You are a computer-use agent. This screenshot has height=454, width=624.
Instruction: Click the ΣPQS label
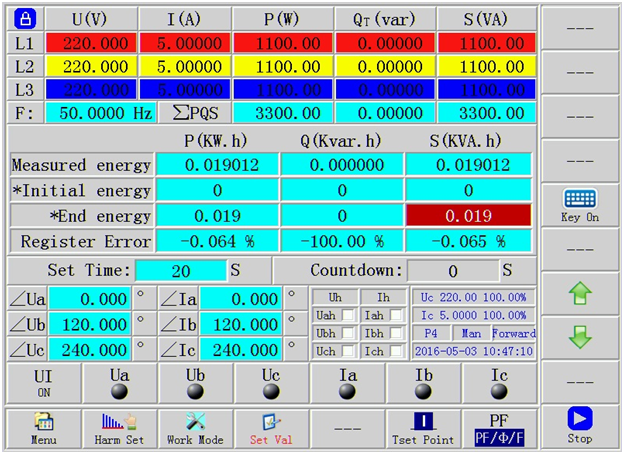tap(195, 113)
